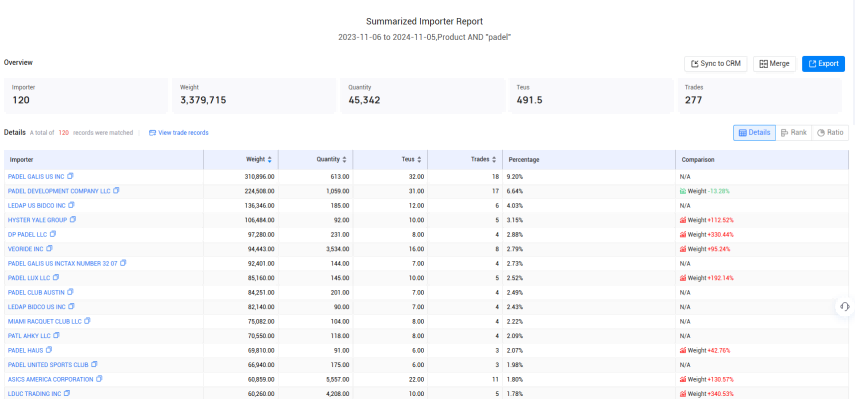The height and width of the screenshot is (399, 855).
Task: Export the importer report
Action: pyautogui.click(x=823, y=64)
